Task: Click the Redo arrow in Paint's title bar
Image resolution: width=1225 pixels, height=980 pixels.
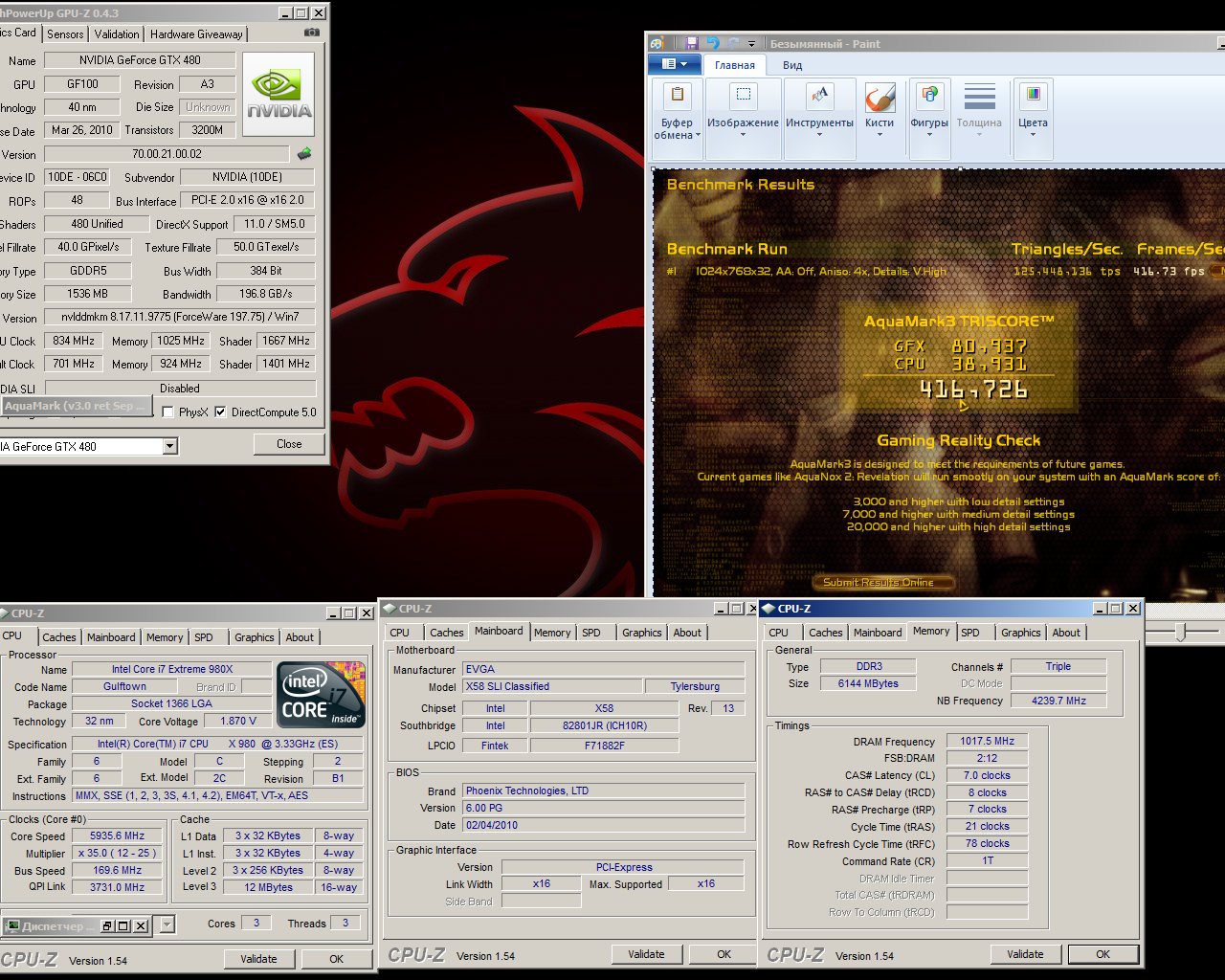Action: click(733, 43)
